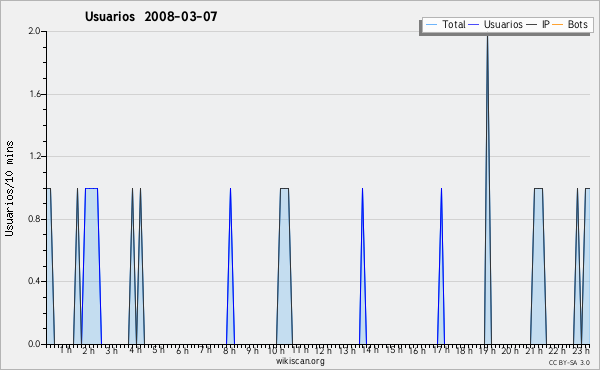Click the 20 h x-axis label

coord(510,350)
